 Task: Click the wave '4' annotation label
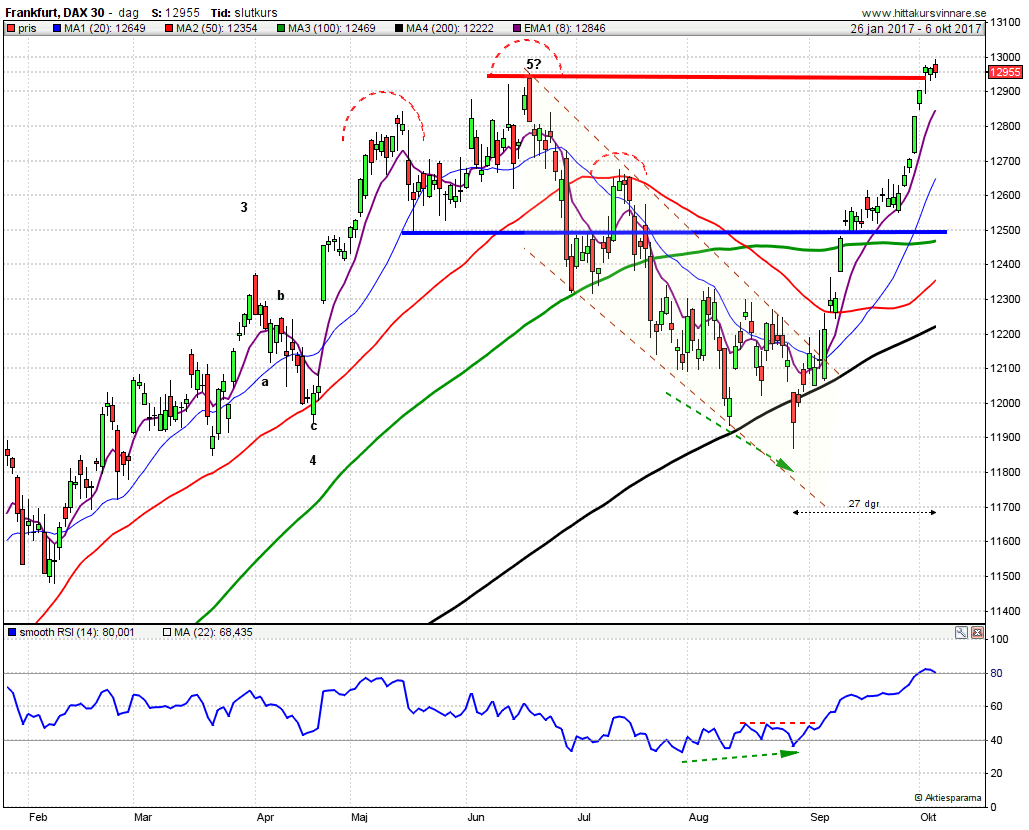pyautogui.click(x=313, y=461)
